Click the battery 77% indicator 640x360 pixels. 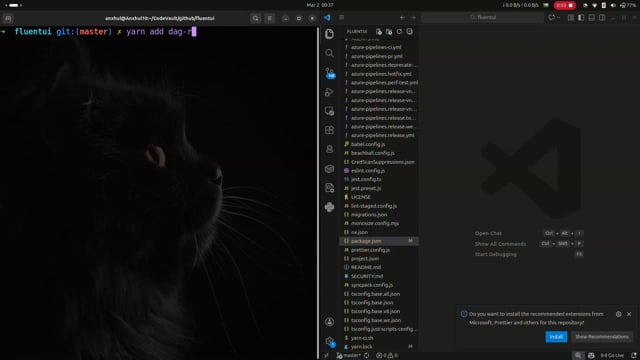coord(628,5)
